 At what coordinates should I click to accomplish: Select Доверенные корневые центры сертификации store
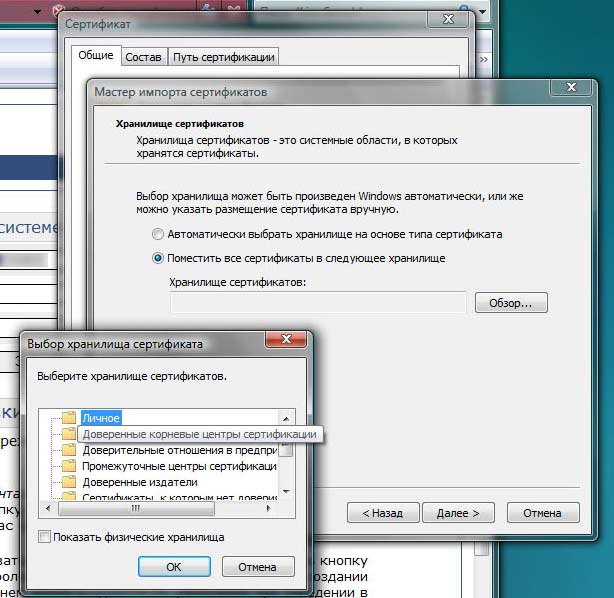tap(199, 434)
